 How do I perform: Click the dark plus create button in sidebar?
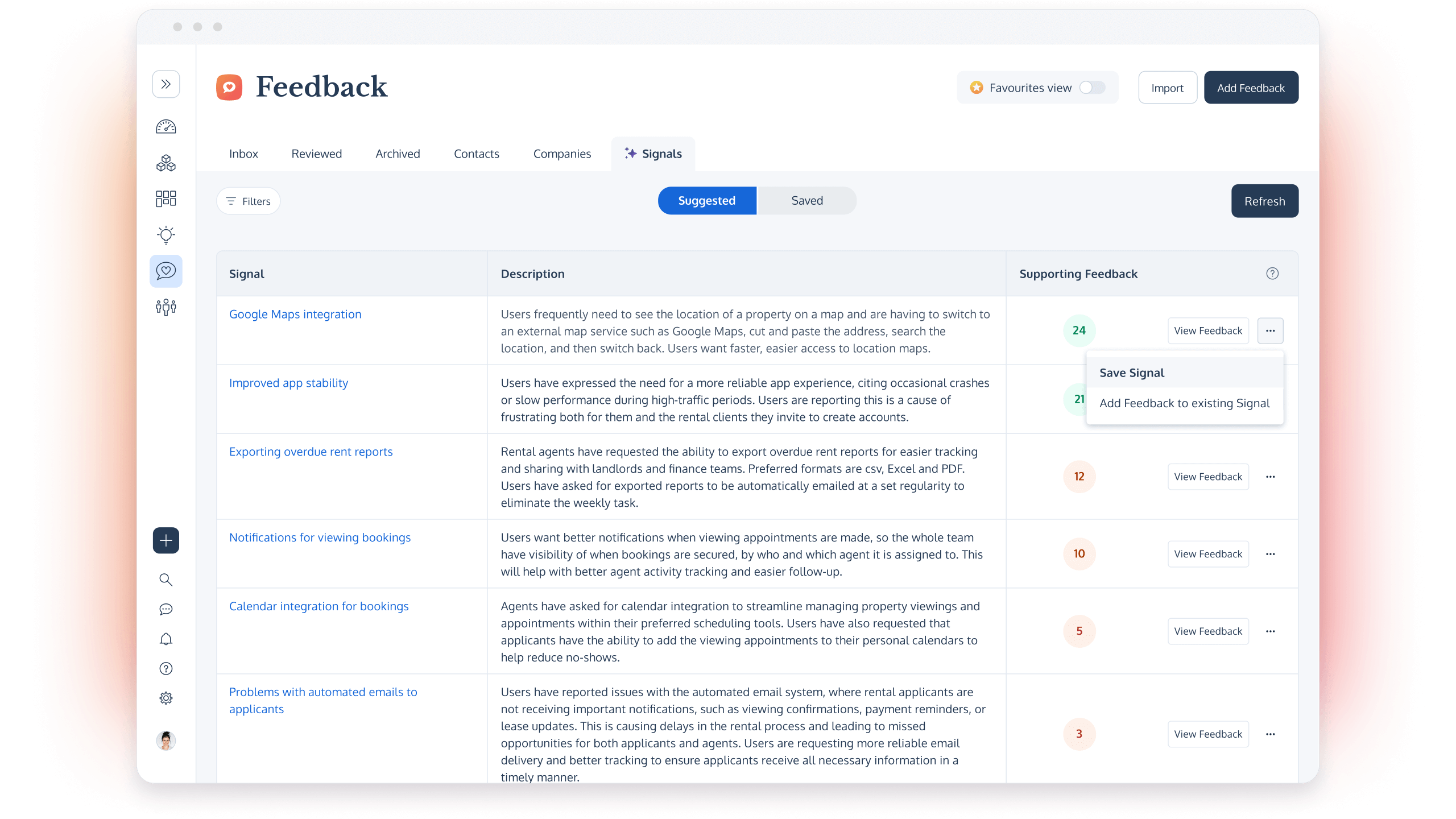click(x=166, y=540)
